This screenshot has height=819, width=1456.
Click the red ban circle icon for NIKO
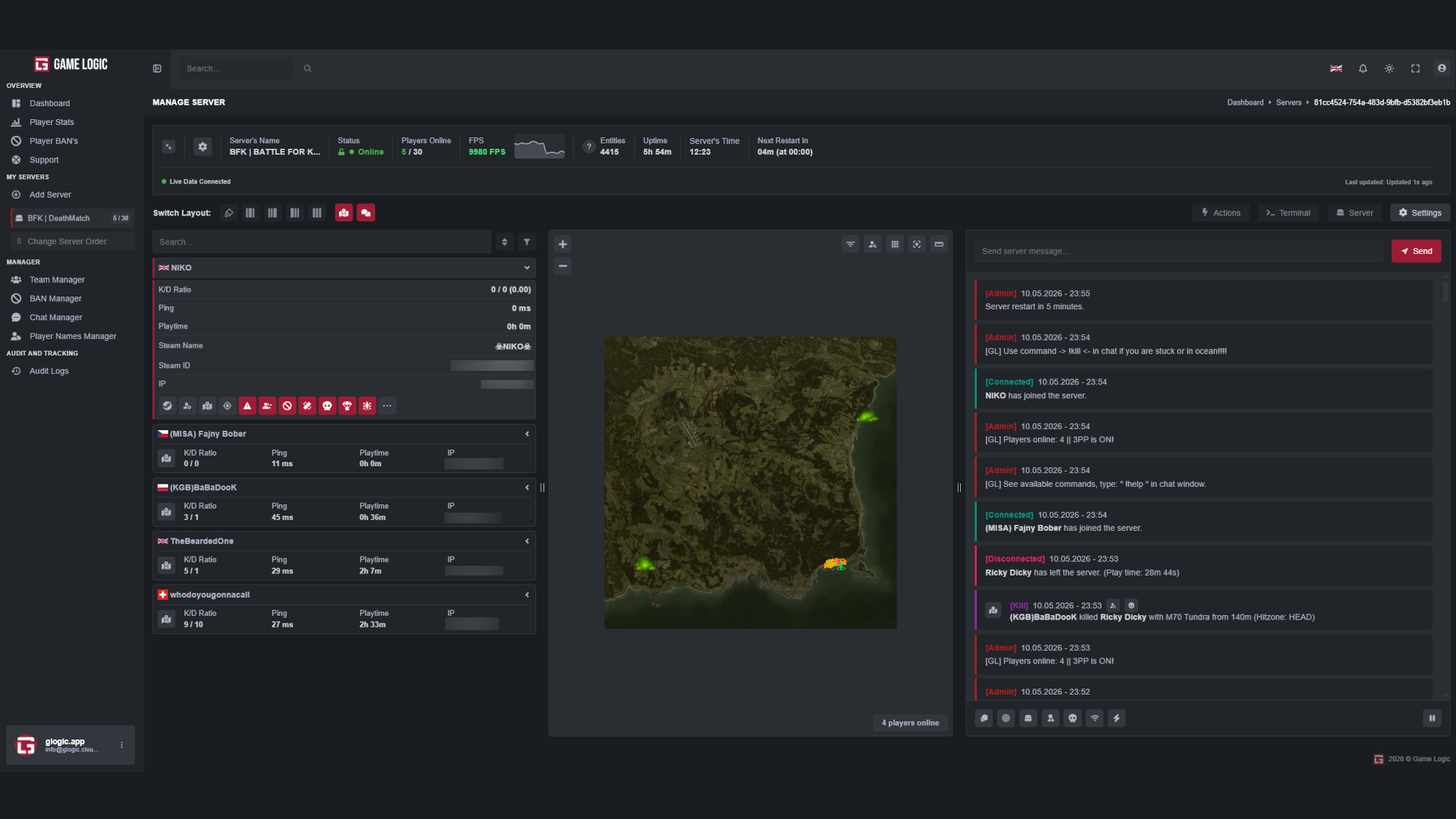pyautogui.click(x=287, y=406)
